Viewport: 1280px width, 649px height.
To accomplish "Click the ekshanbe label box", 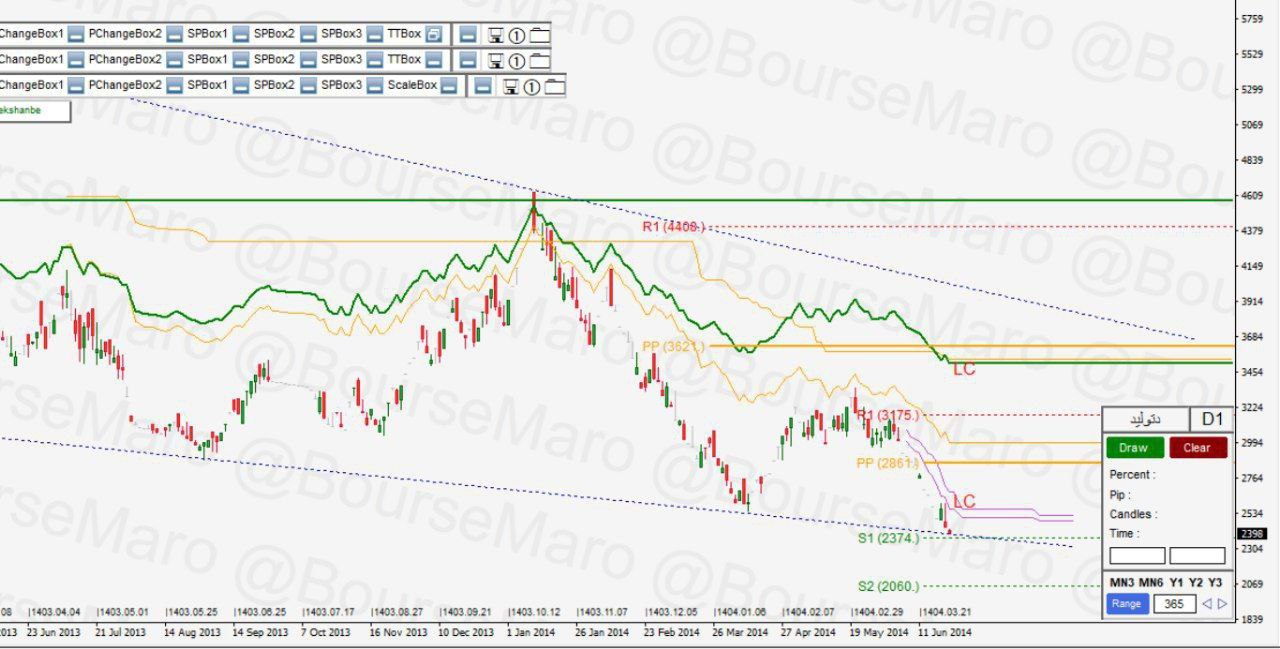I will coord(35,111).
